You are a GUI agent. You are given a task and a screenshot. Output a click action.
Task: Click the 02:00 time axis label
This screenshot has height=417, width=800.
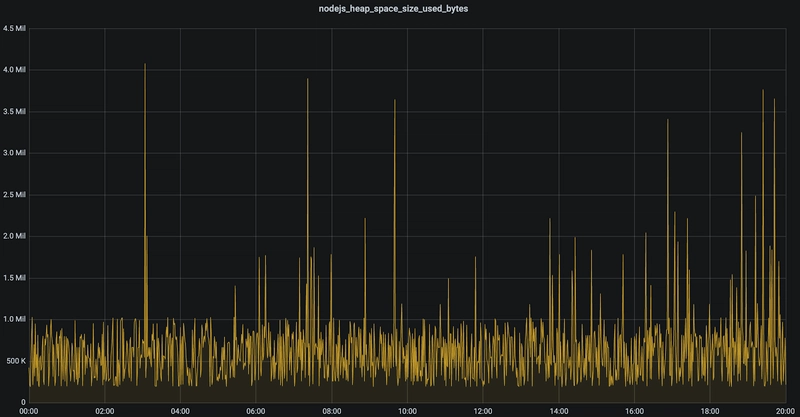click(x=104, y=410)
